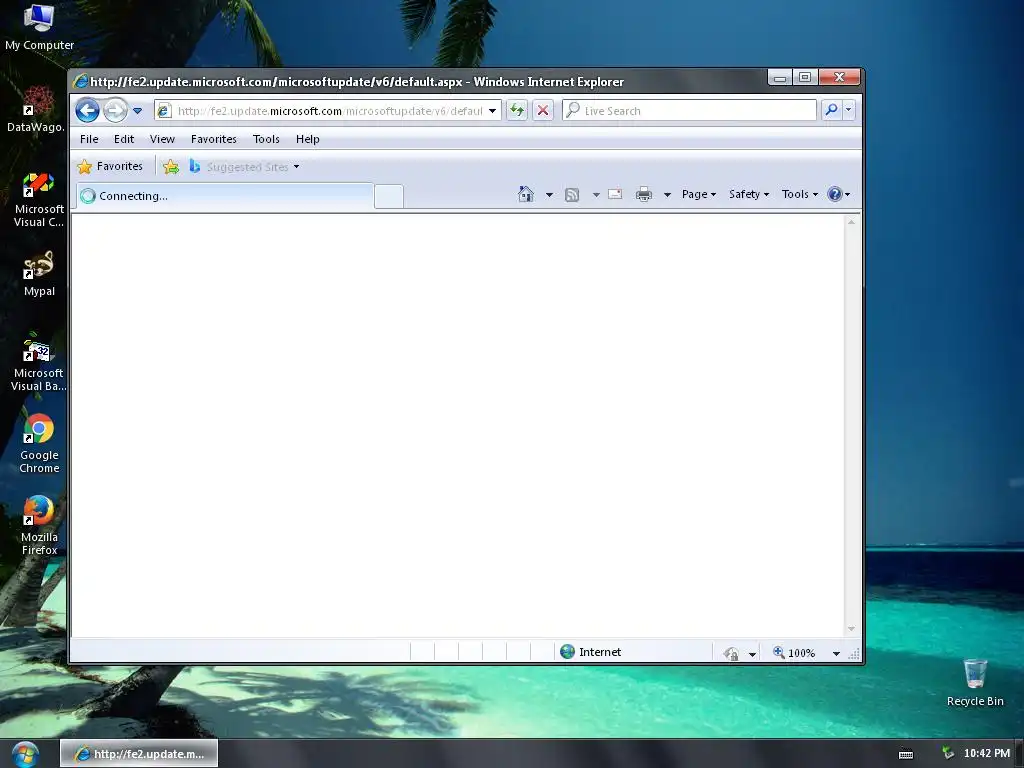Viewport: 1024px width, 768px height.
Task: Stop loading with the red X button
Action: [543, 110]
